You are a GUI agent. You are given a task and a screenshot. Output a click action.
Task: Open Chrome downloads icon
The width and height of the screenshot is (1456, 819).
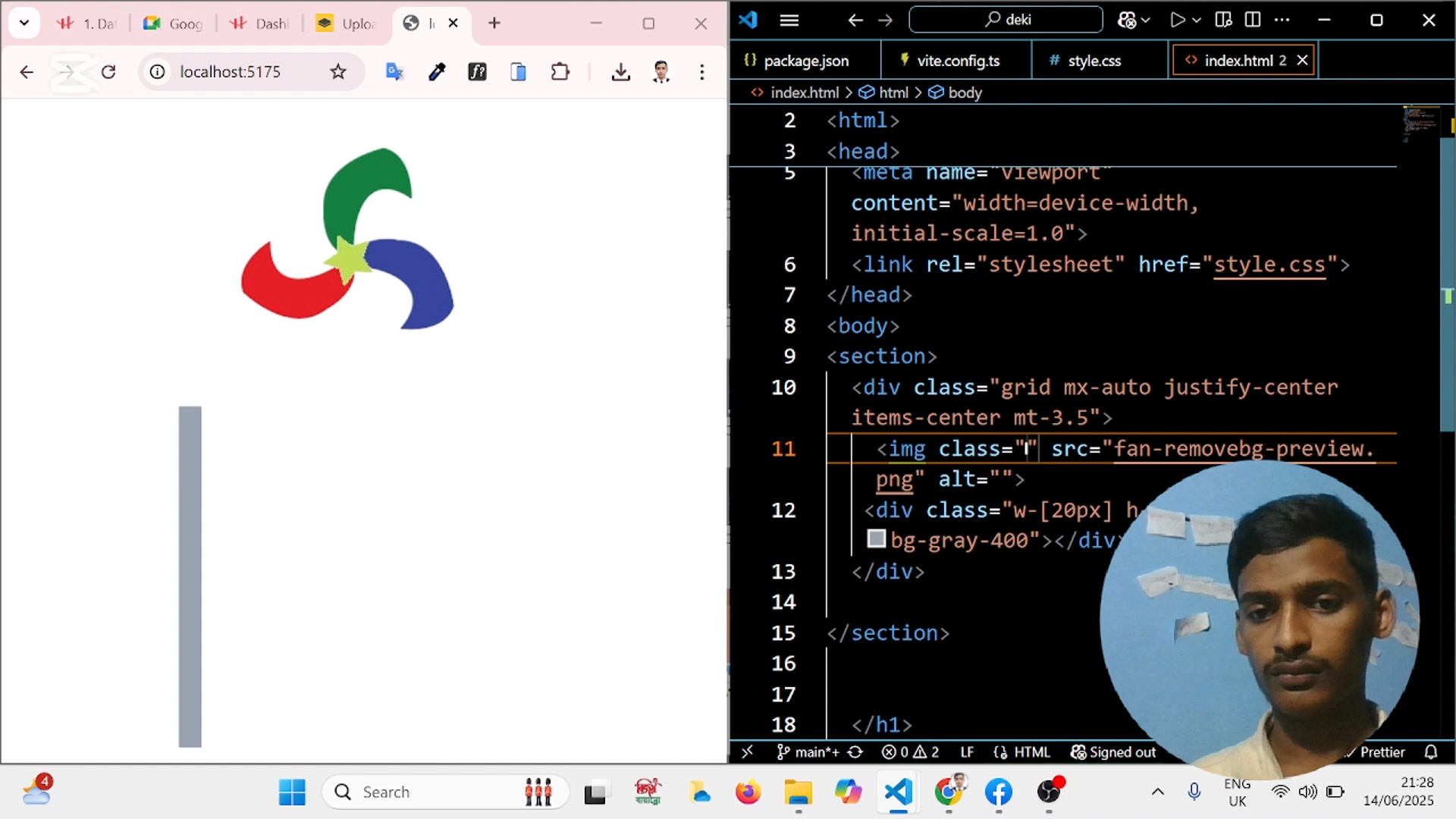621,72
